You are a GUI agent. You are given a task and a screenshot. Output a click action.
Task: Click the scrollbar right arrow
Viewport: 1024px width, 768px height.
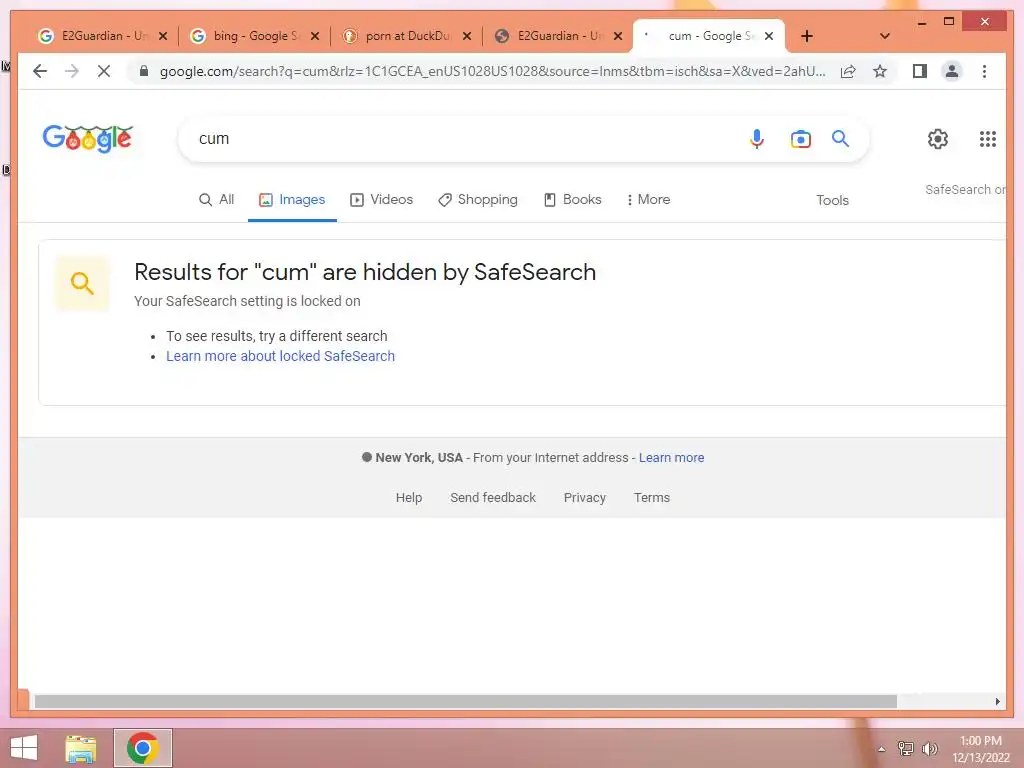point(997,701)
